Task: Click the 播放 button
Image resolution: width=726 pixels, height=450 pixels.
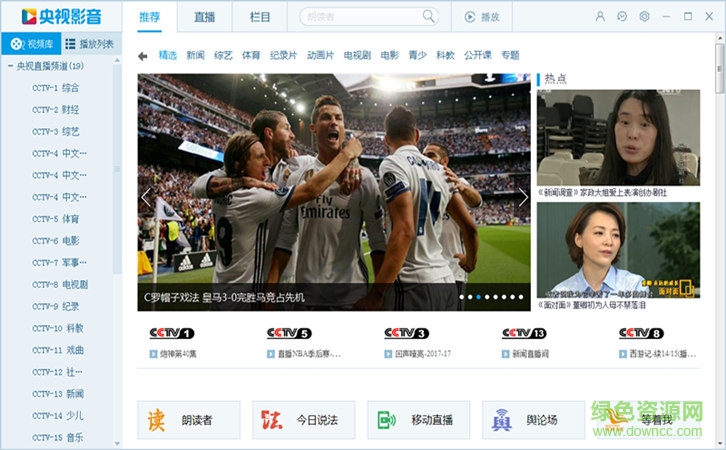Action: point(481,17)
